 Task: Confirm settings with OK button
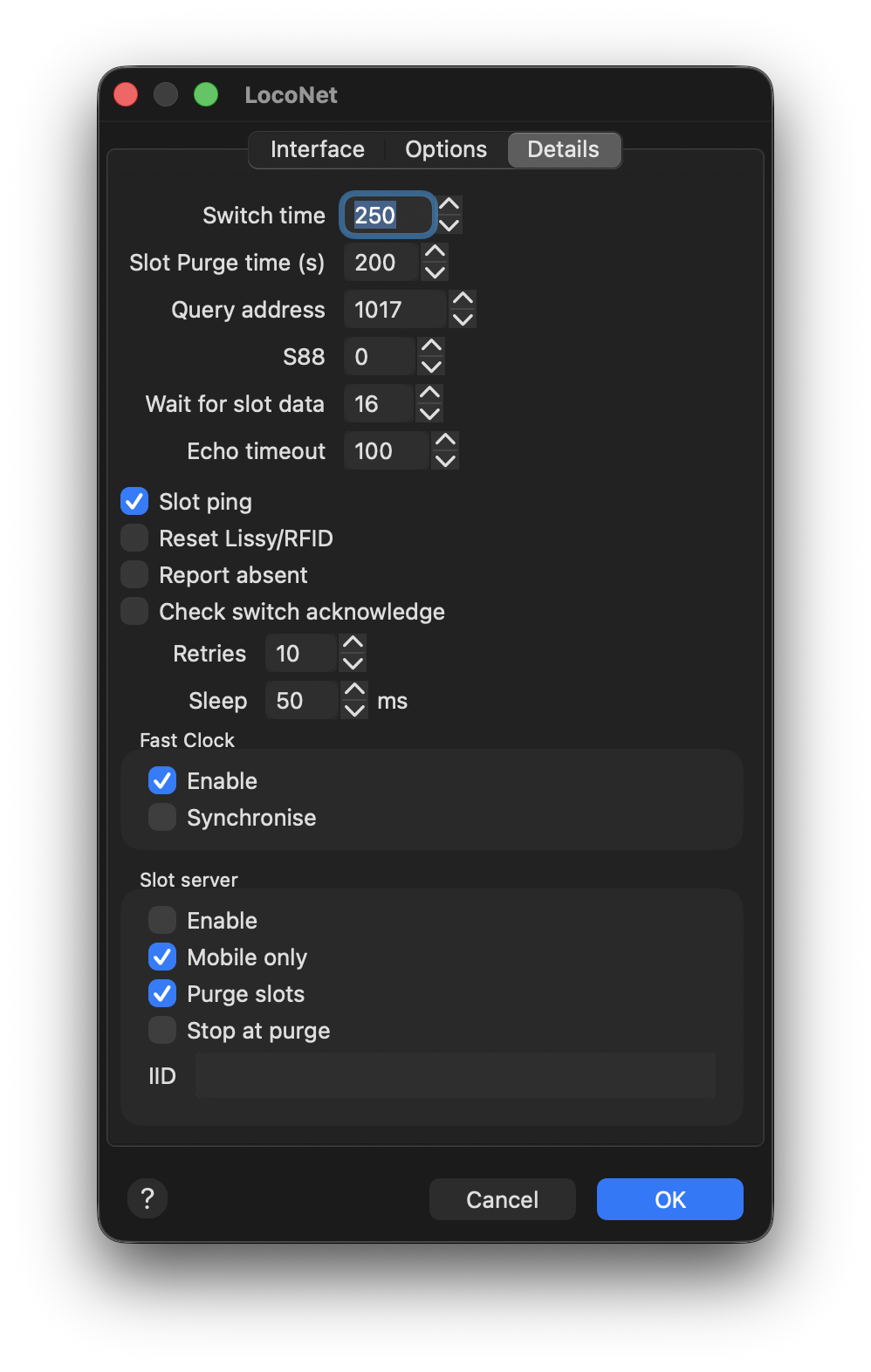pyautogui.click(x=669, y=1199)
